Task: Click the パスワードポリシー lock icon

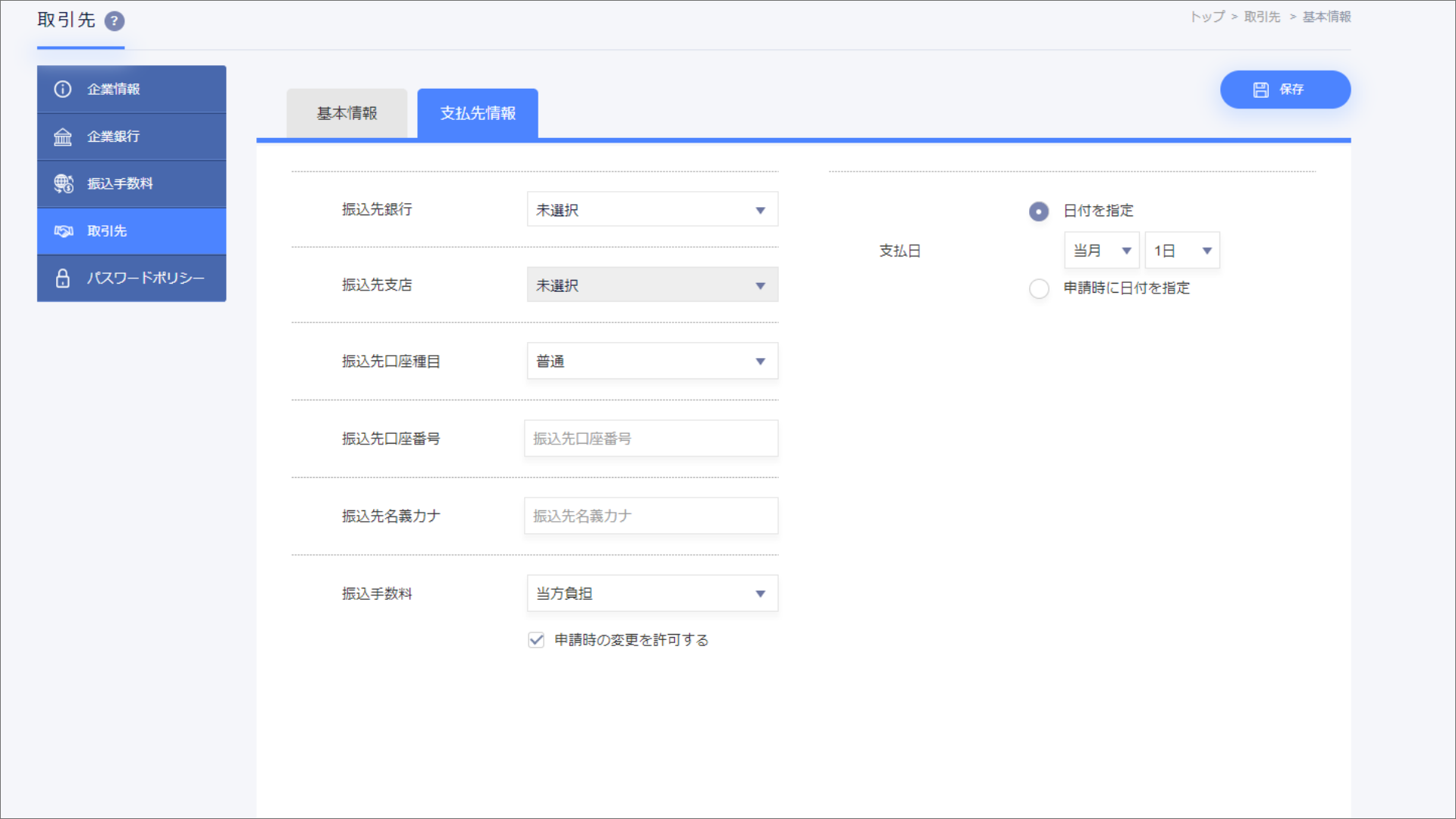Action: (63, 278)
